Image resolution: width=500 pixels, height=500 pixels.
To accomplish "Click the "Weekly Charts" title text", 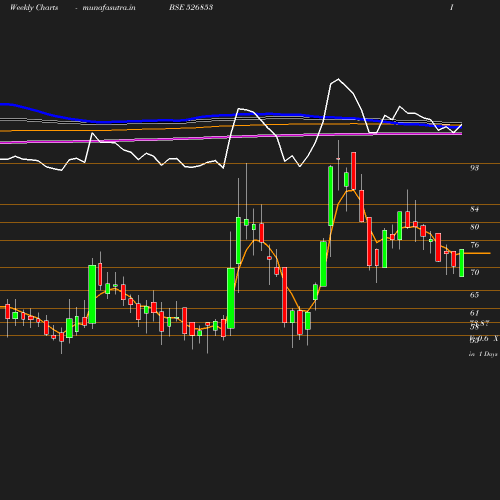I will 34,7.
